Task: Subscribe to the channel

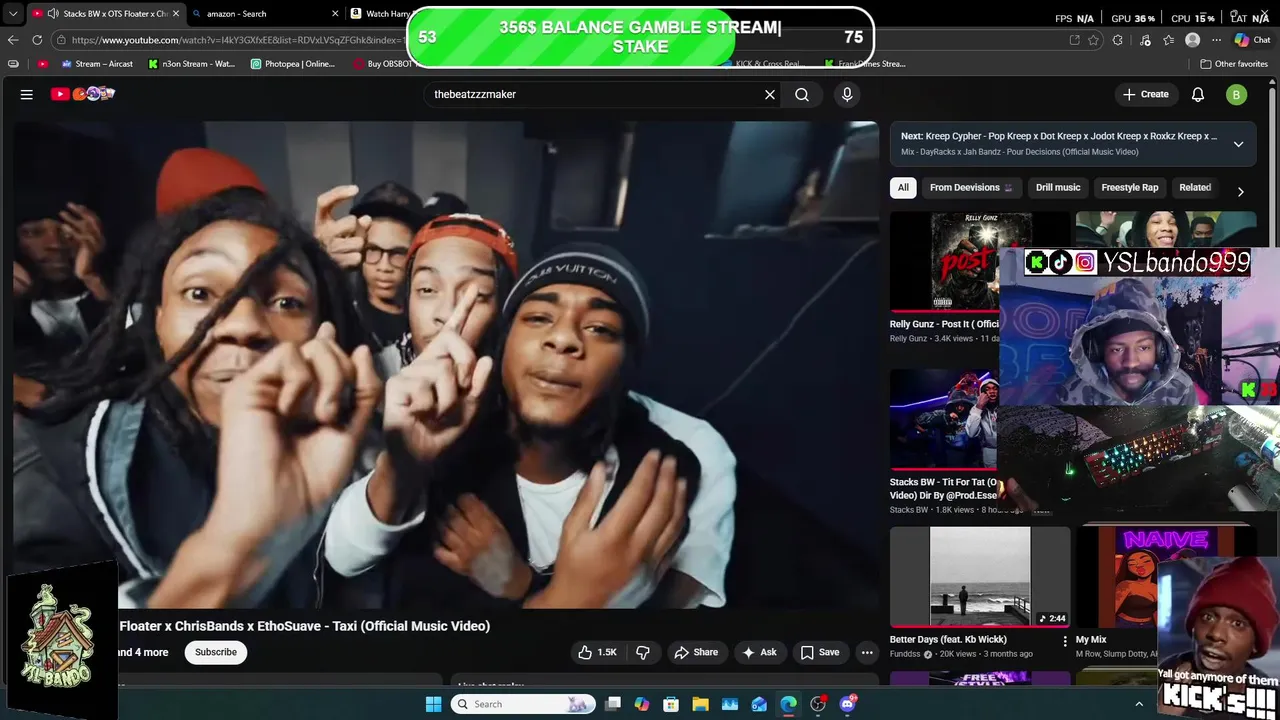Action: coord(216,652)
